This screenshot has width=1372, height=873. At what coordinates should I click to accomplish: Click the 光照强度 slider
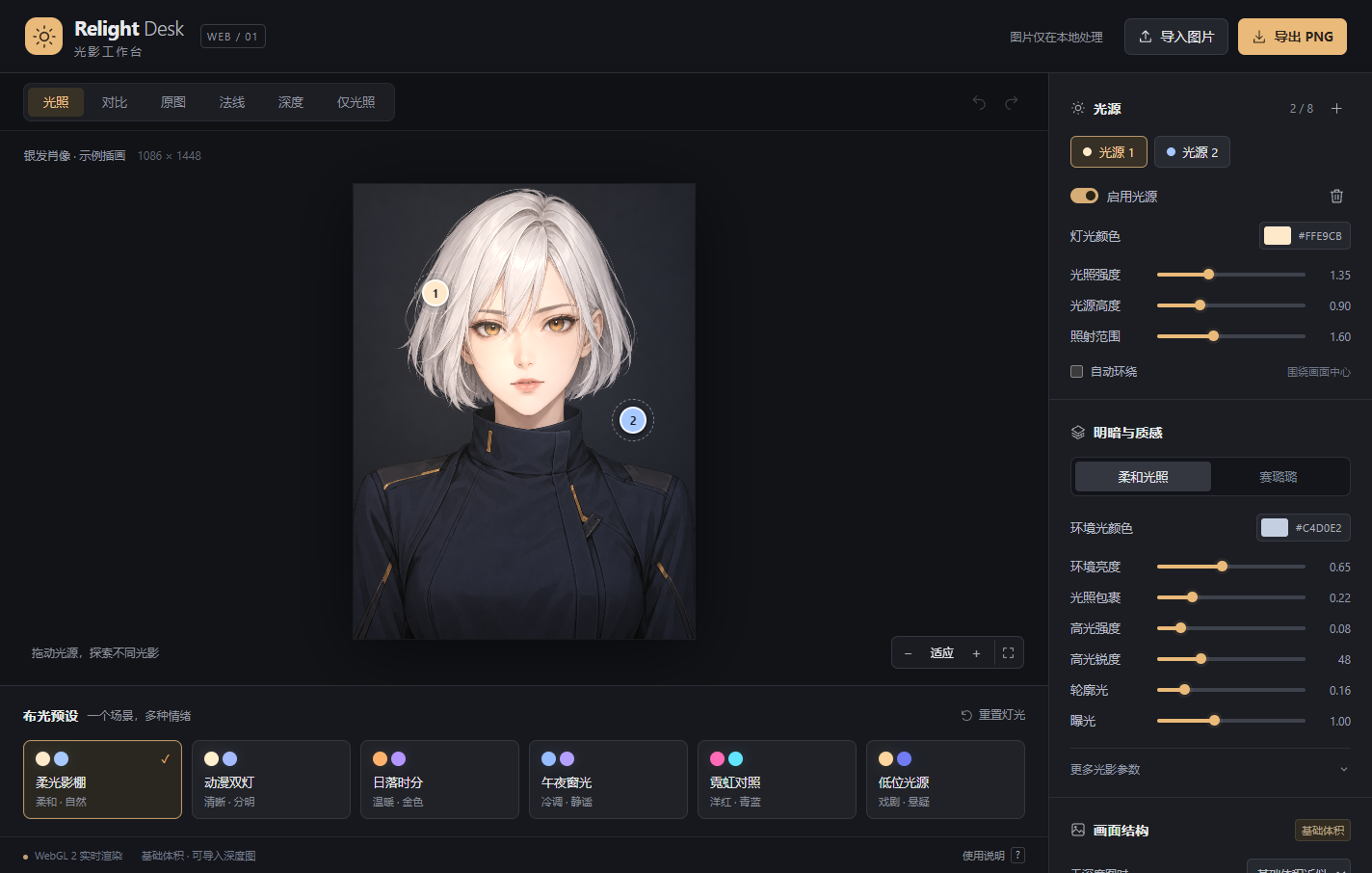coord(1231,275)
